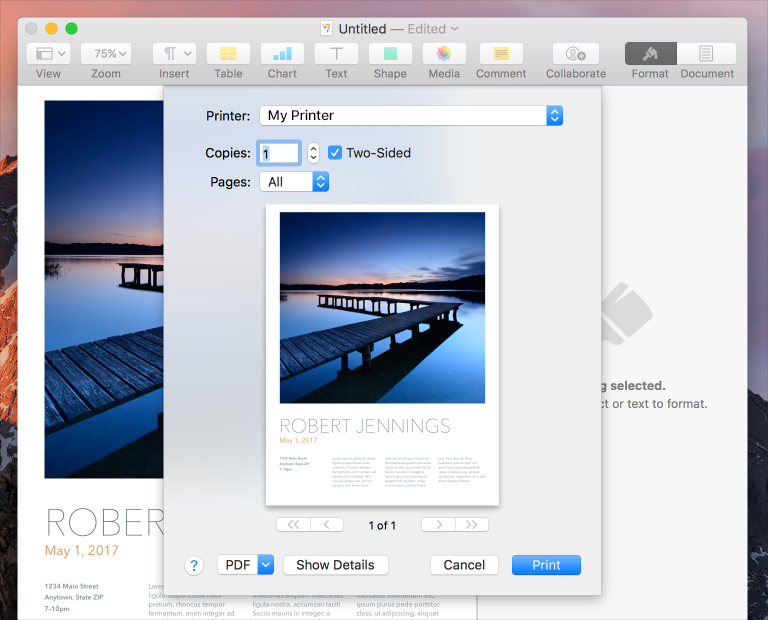Click the PDF button
768x620 pixels.
click(238, 565)
